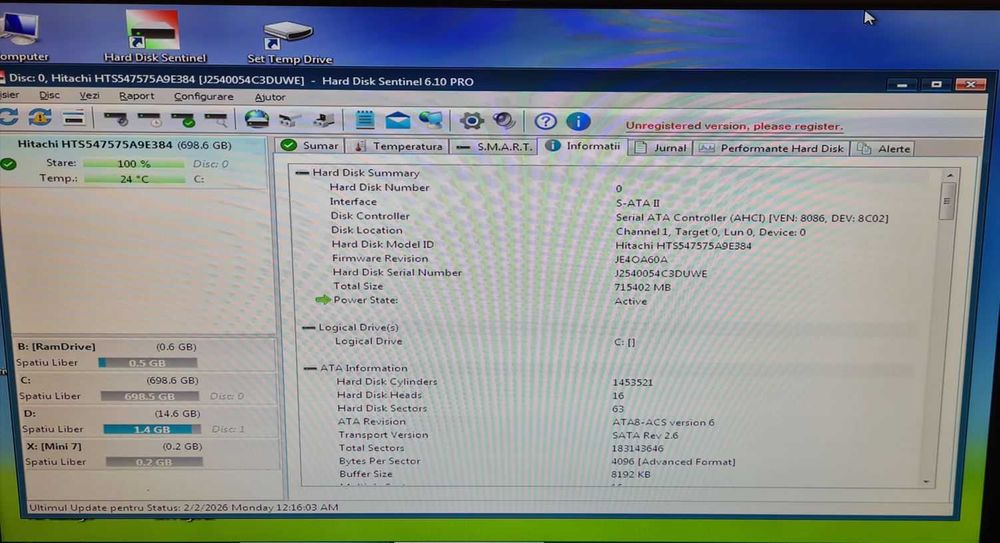This screenshot has height=543, width=1000.
Task: Click the blue notepad report icon
Action: 364,120
